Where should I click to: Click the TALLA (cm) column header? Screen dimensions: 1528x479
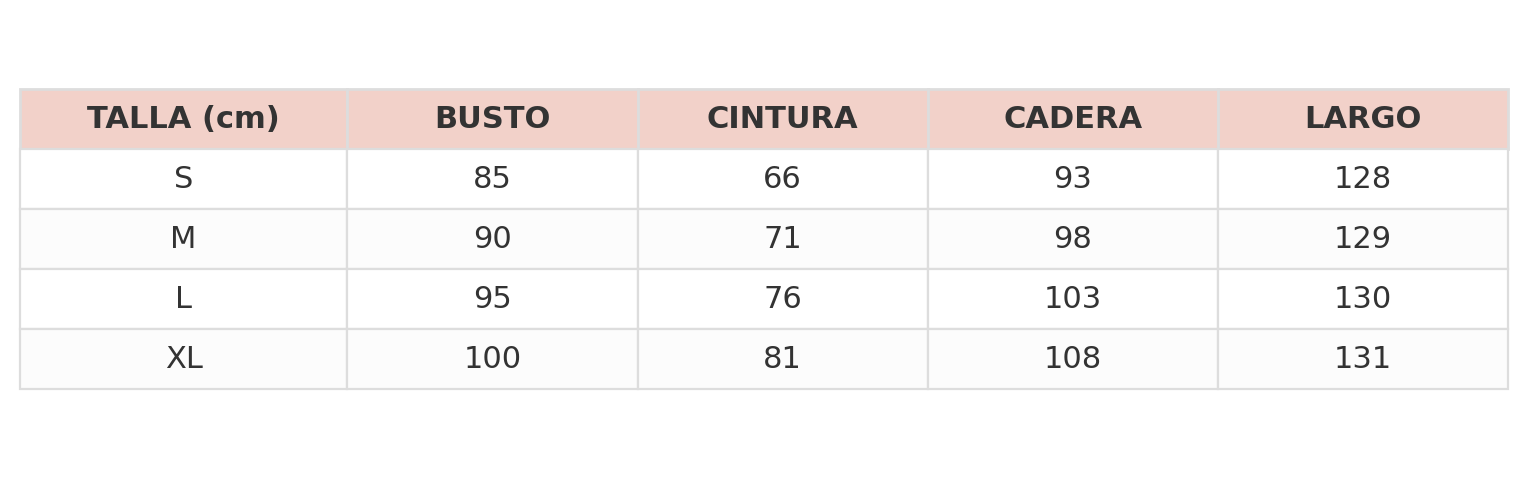point(183,119)
